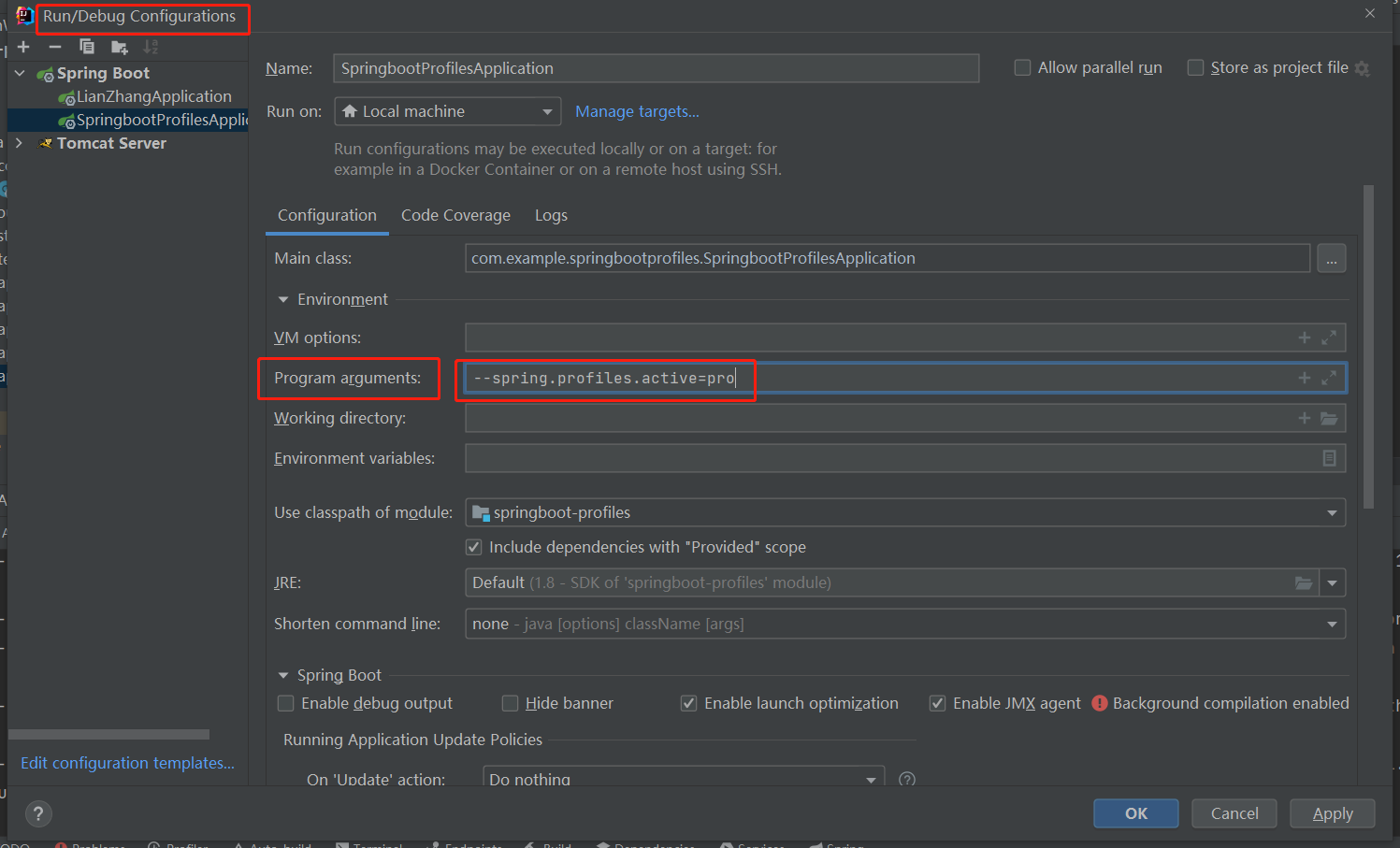Open Manage targets link
The width and height of the screenshot is (1400, 848).
pos(637,111)
